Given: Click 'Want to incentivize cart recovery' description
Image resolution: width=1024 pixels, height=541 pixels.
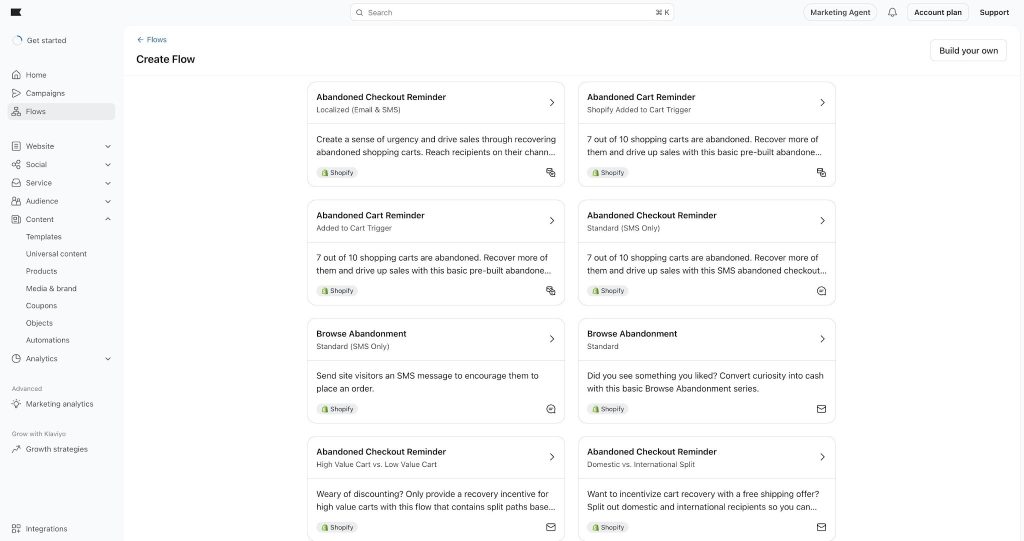Looking at the screenshot, I should click(x=704, y=500).
